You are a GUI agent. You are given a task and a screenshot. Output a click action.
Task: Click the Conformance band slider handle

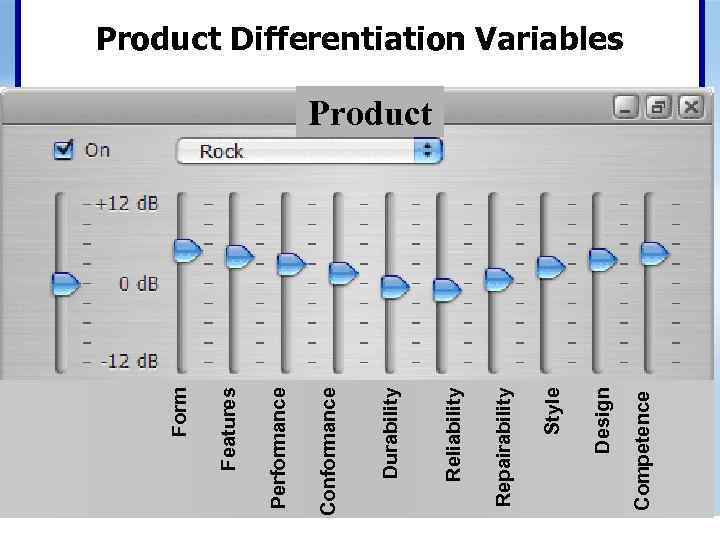[343, 272]
